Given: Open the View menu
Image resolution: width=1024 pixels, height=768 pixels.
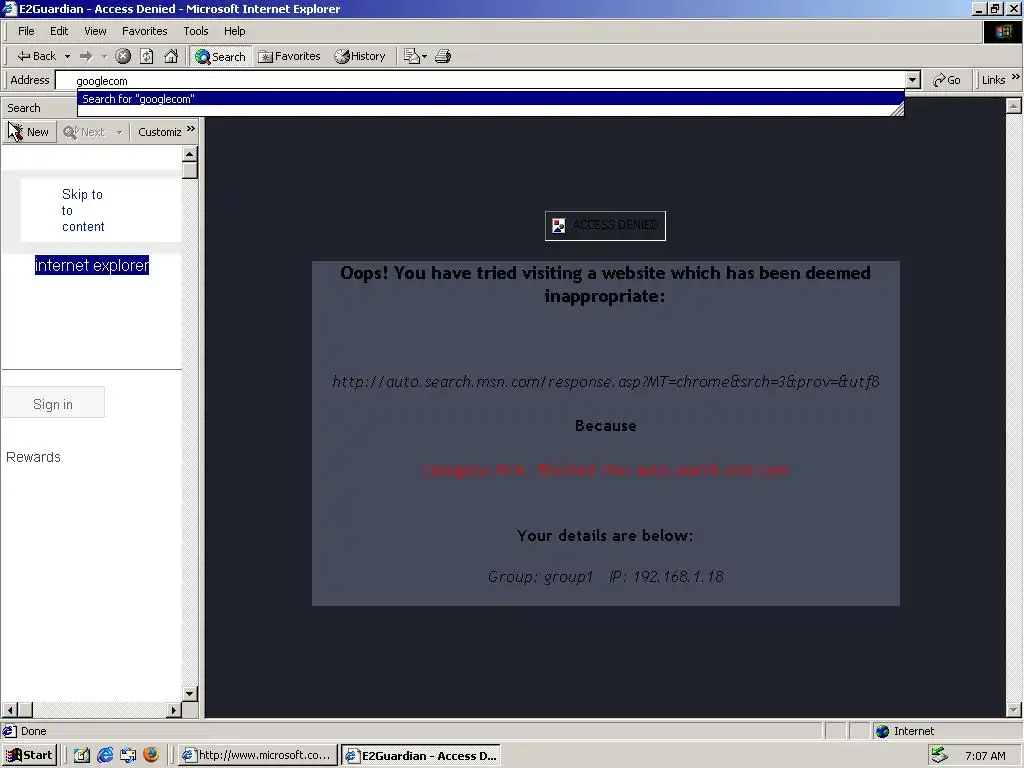Looking at the screenshot, I should (x=95, y=31).
